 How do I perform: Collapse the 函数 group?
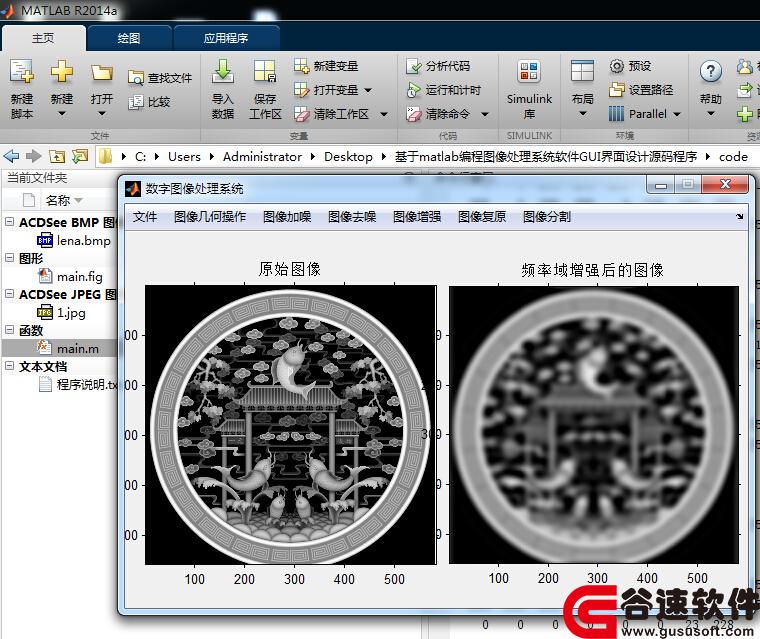click(x=9, y=330)
